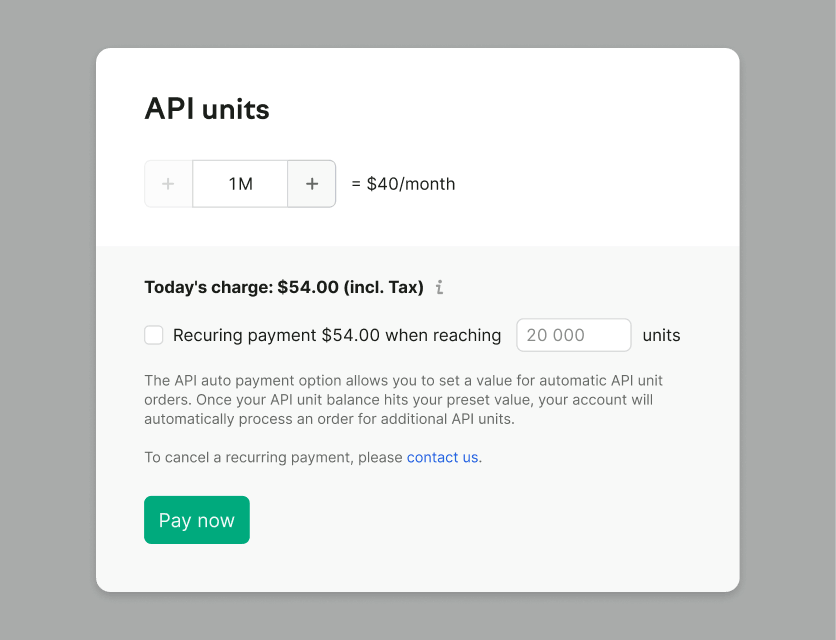
Task: Click empty gray area right of Pay now
Action: 480,520
